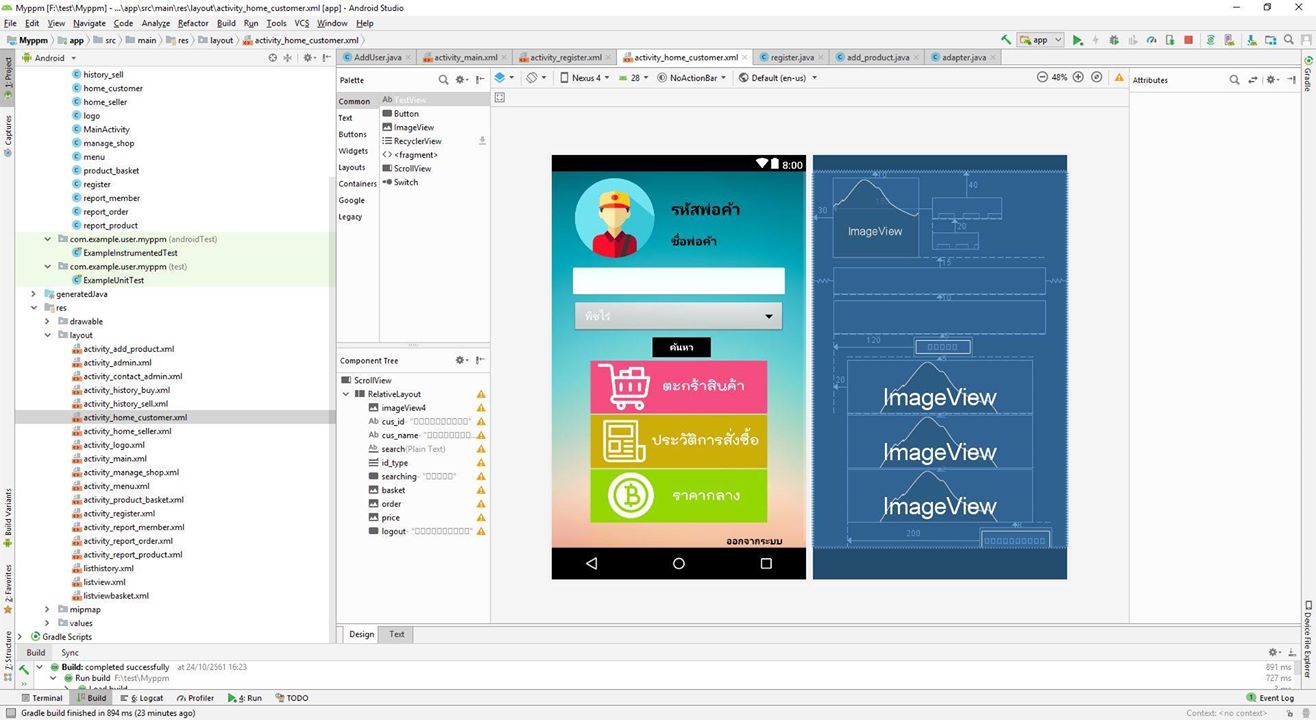Collapse the layout folder
Screen dimensions: 1316x720
point(47,335)
